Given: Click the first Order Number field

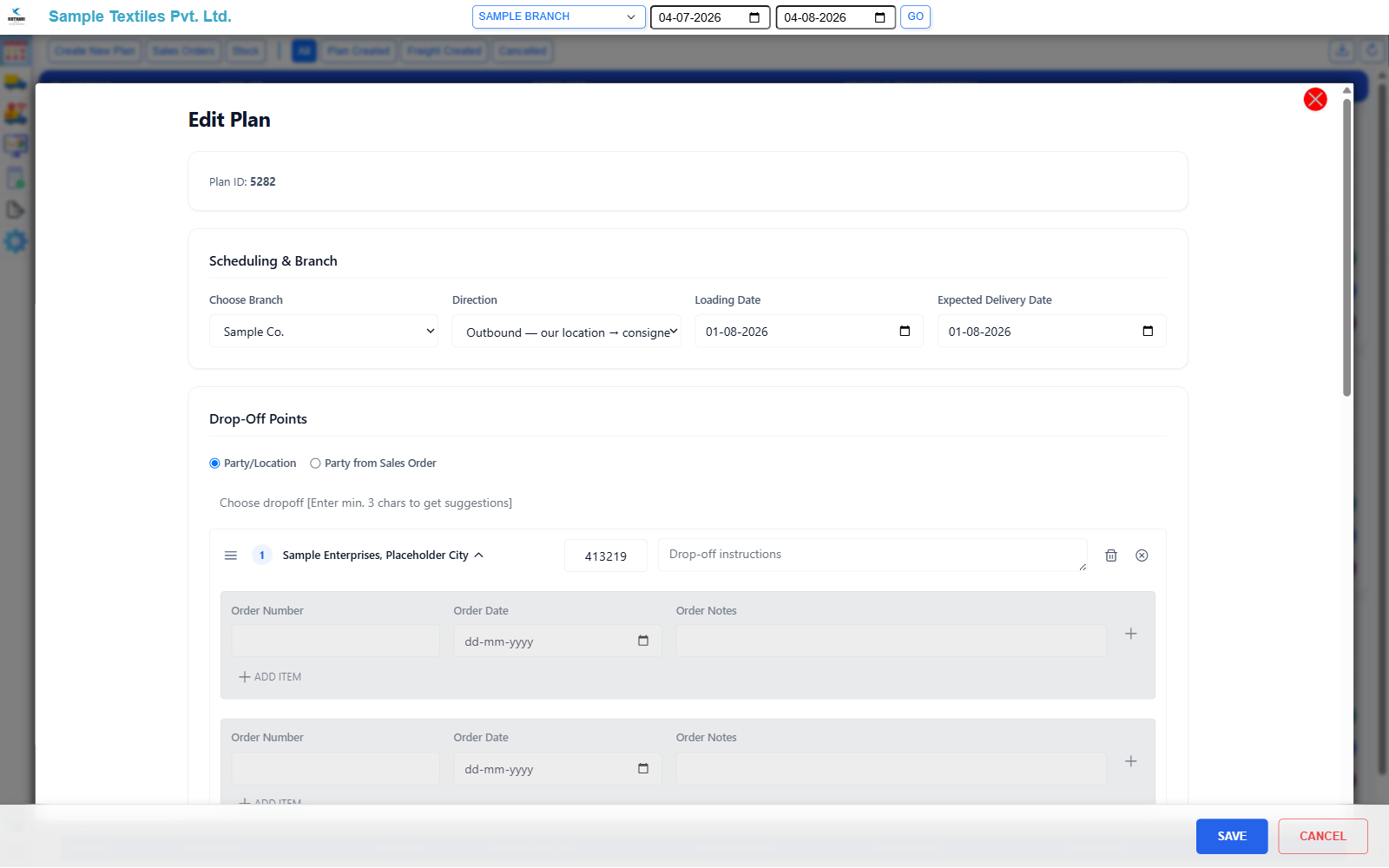Looking at the screenshot, I should point(335,641).
